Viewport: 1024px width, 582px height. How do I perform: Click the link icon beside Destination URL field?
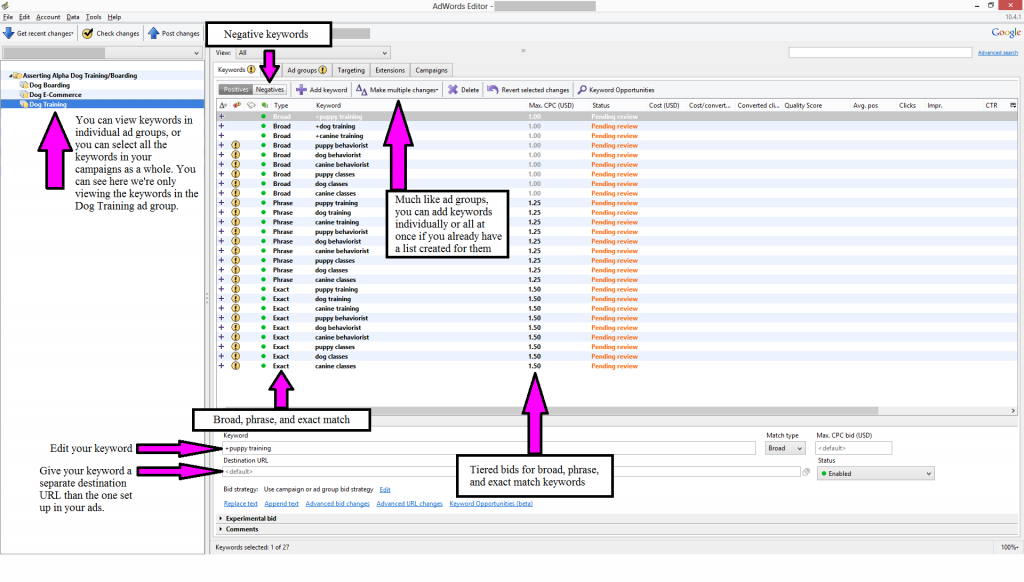pyautogui.click(x=806, y=472)
